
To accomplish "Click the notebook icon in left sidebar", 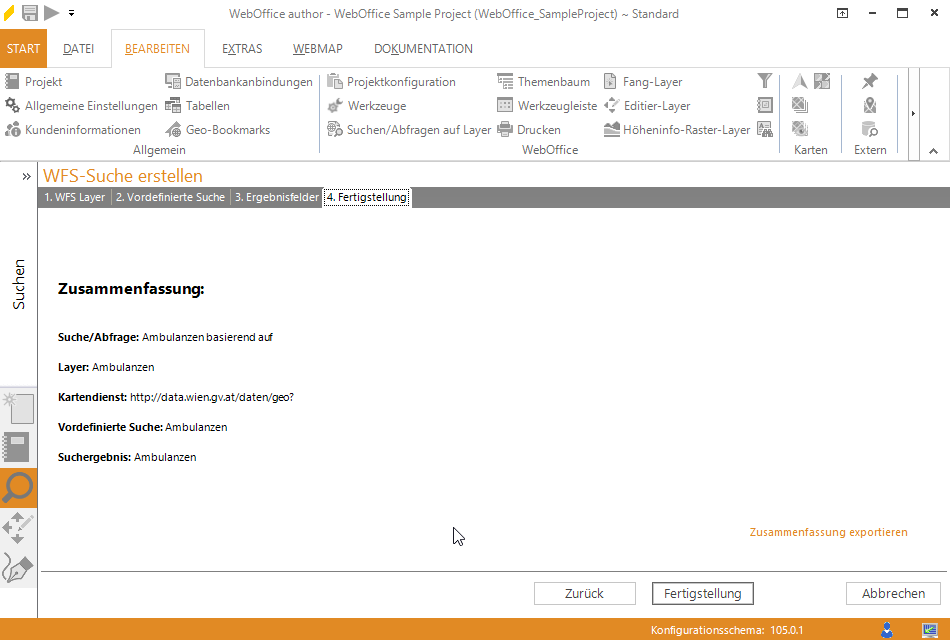I will coord(18,447).
